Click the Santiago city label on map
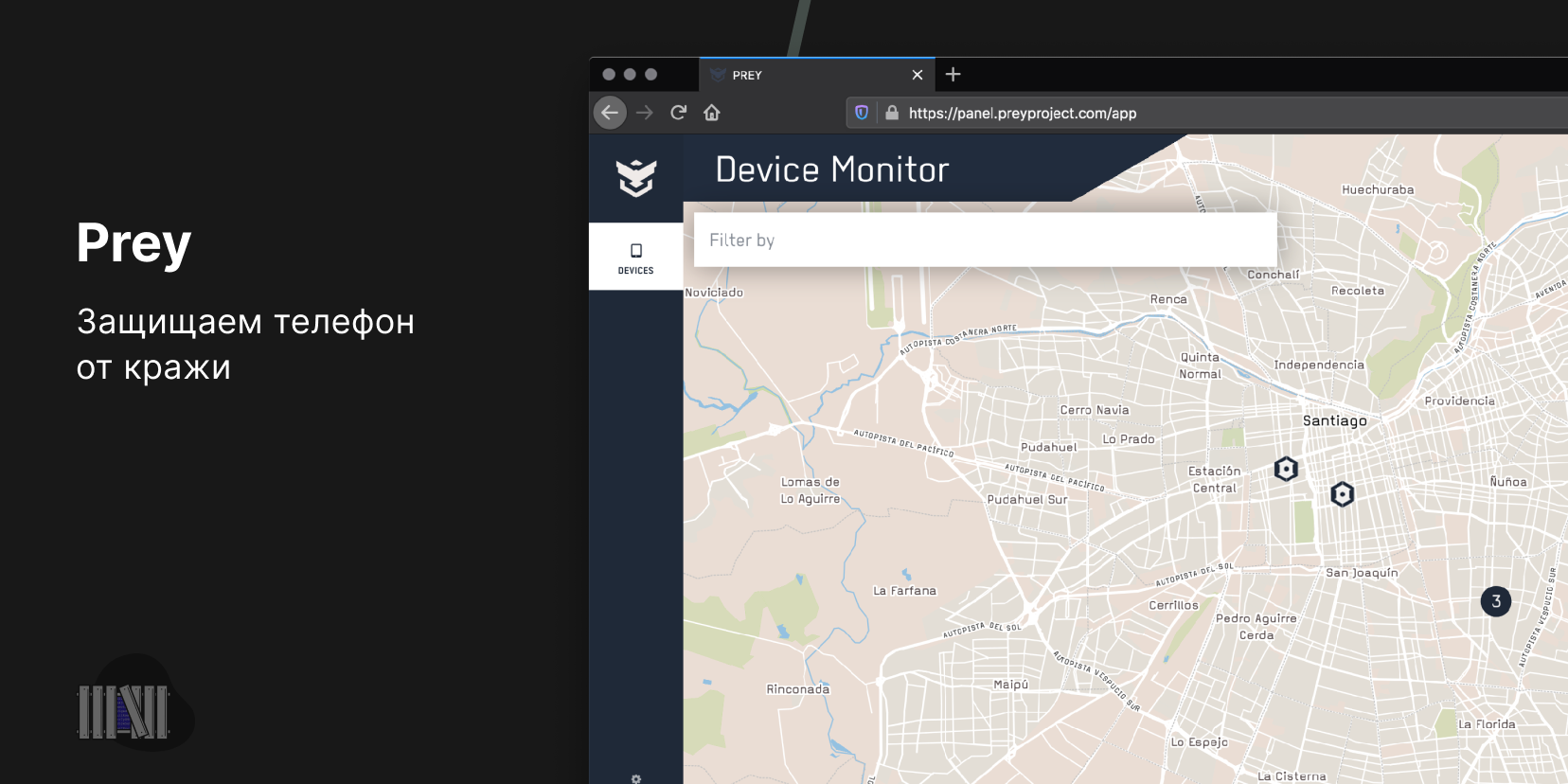The image size is (1568, 784). tap(1335, 420)
